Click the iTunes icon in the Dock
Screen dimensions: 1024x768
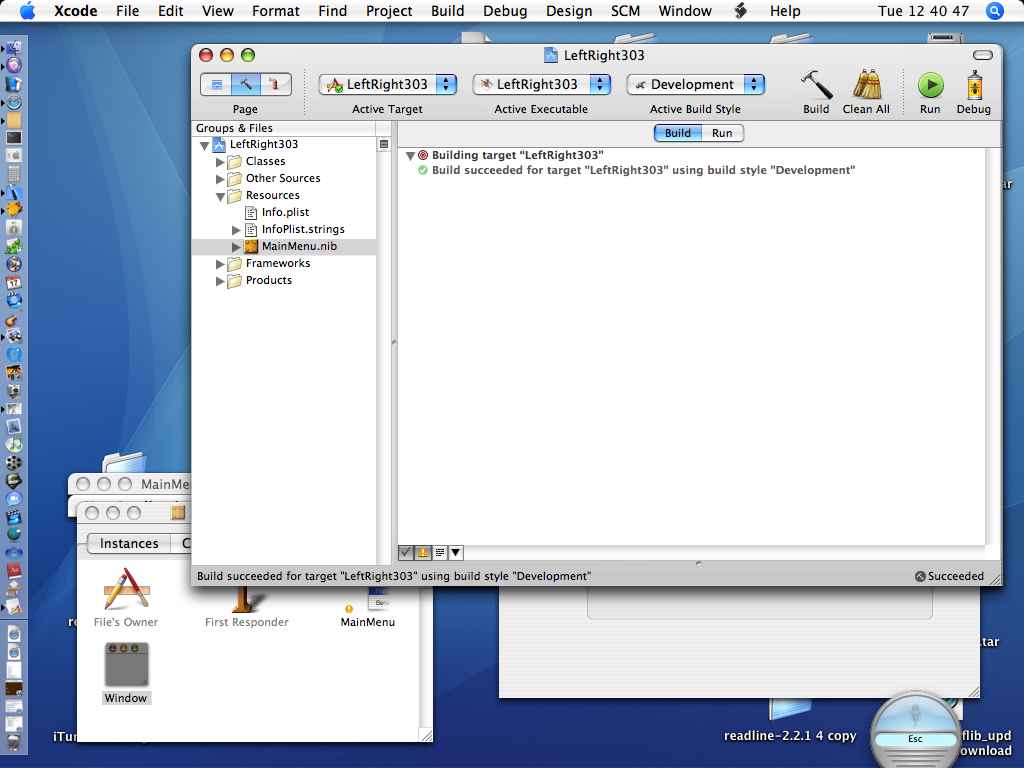14,445
